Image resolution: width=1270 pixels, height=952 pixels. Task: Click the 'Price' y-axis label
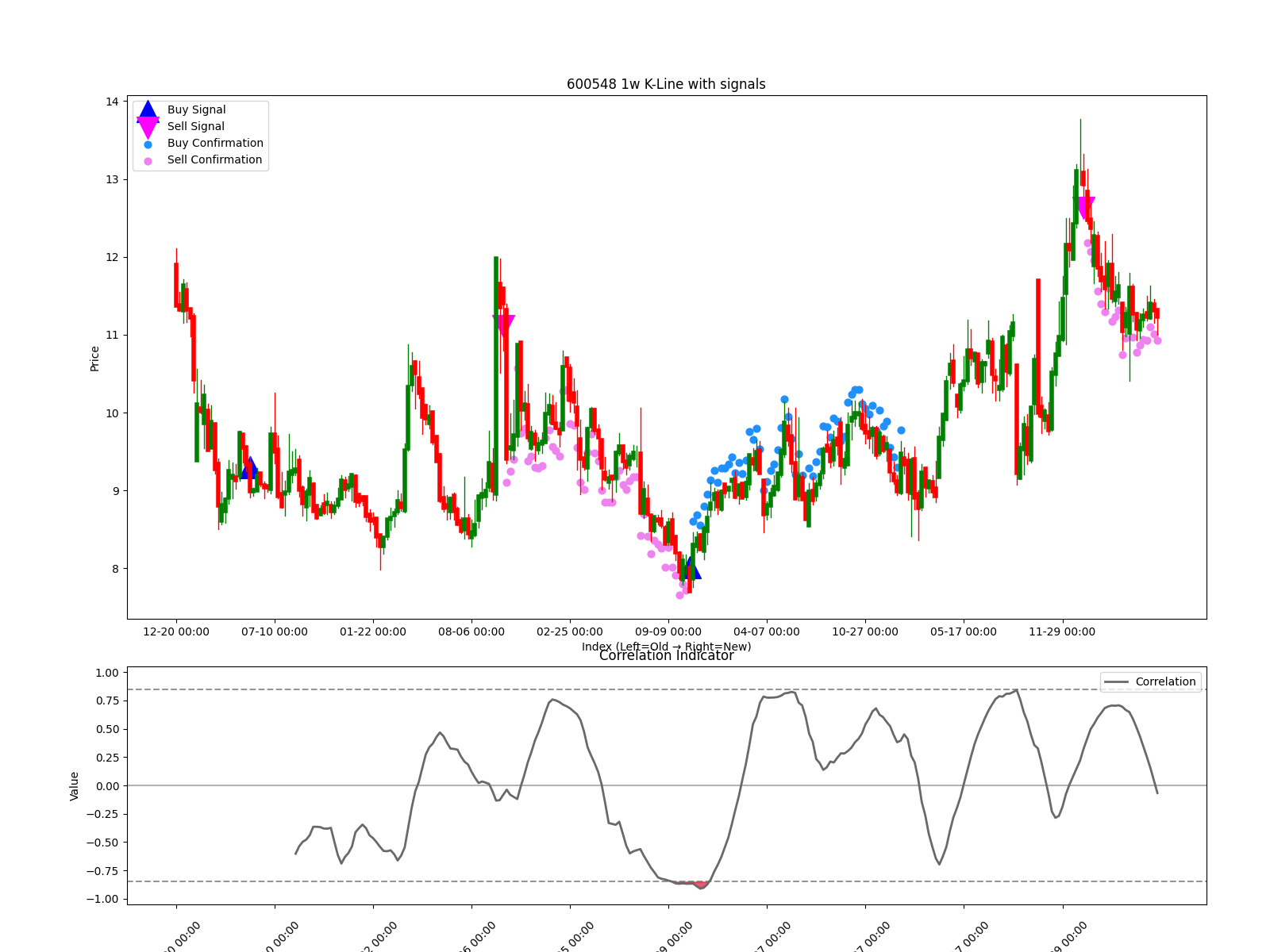pos(94,359)
